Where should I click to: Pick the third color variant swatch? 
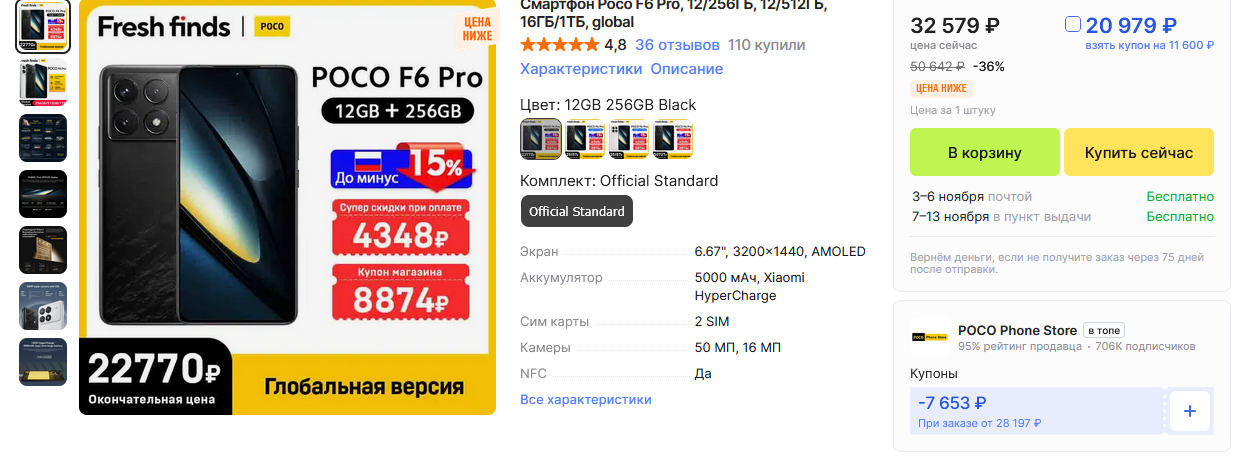pyautogui.click(x=629, y=139)
